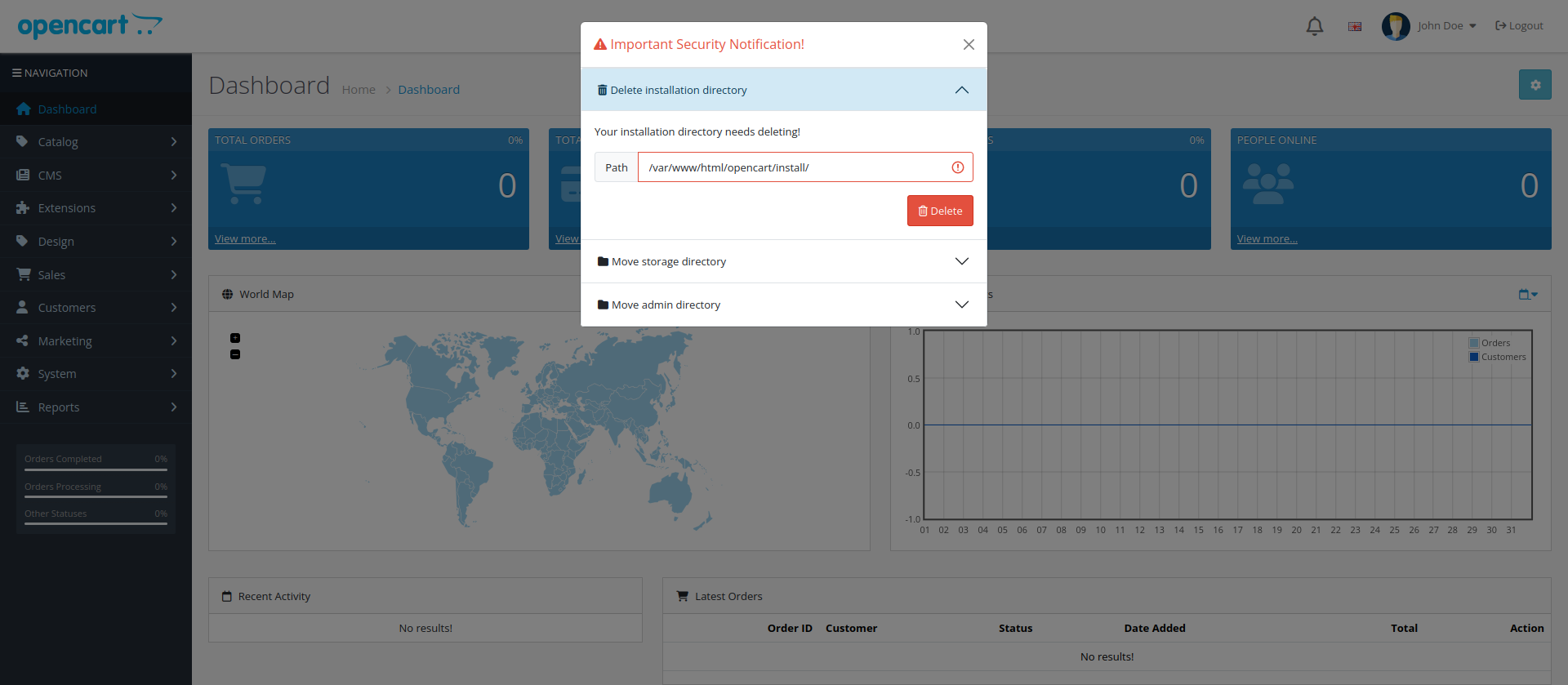Click the World Map globe icon

pyautogui.click(x=227, y=295)
